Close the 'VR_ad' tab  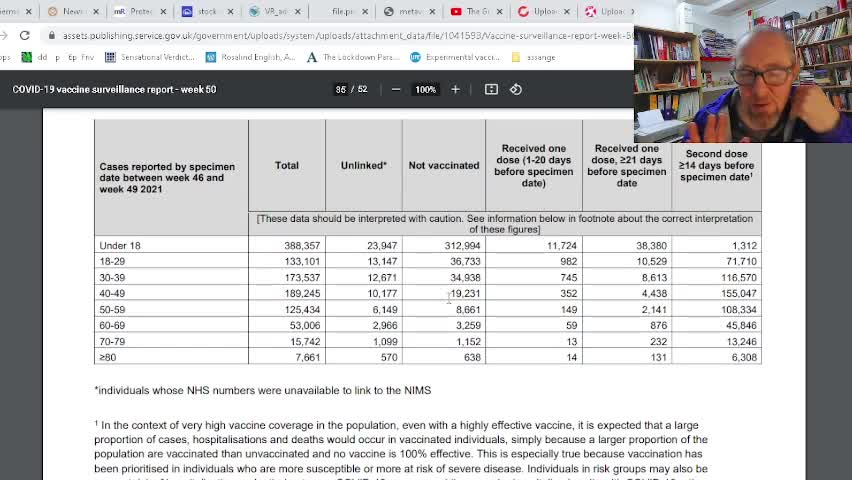point(298,11)
